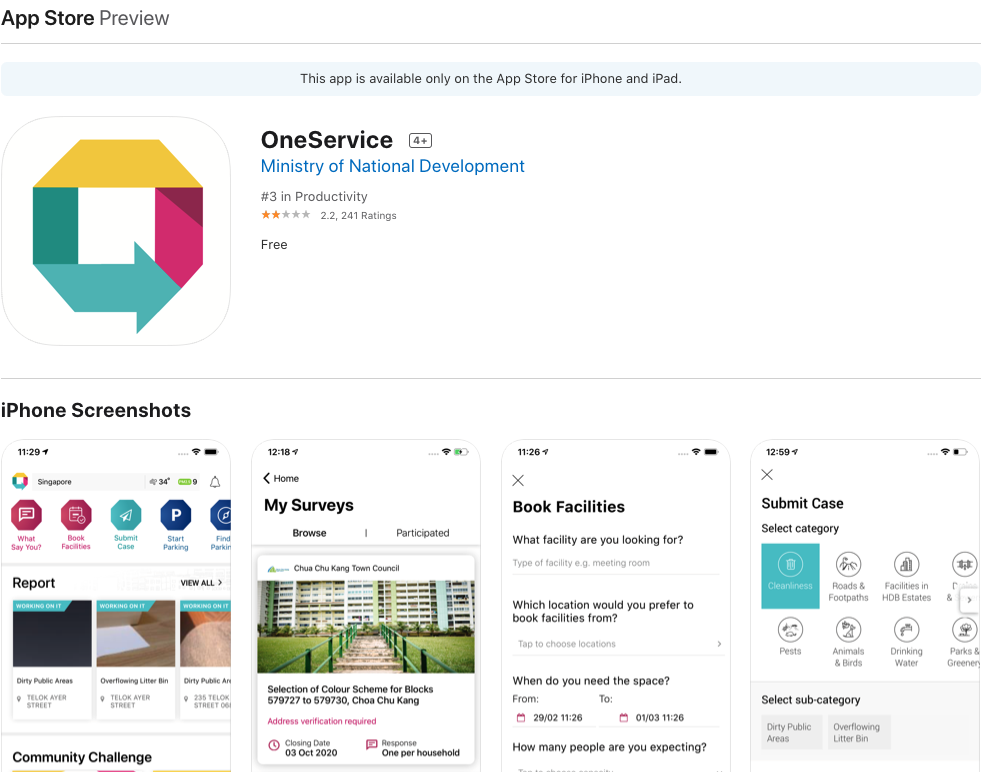Click Selection of Colour Scheme survey title

coord(350,694)
